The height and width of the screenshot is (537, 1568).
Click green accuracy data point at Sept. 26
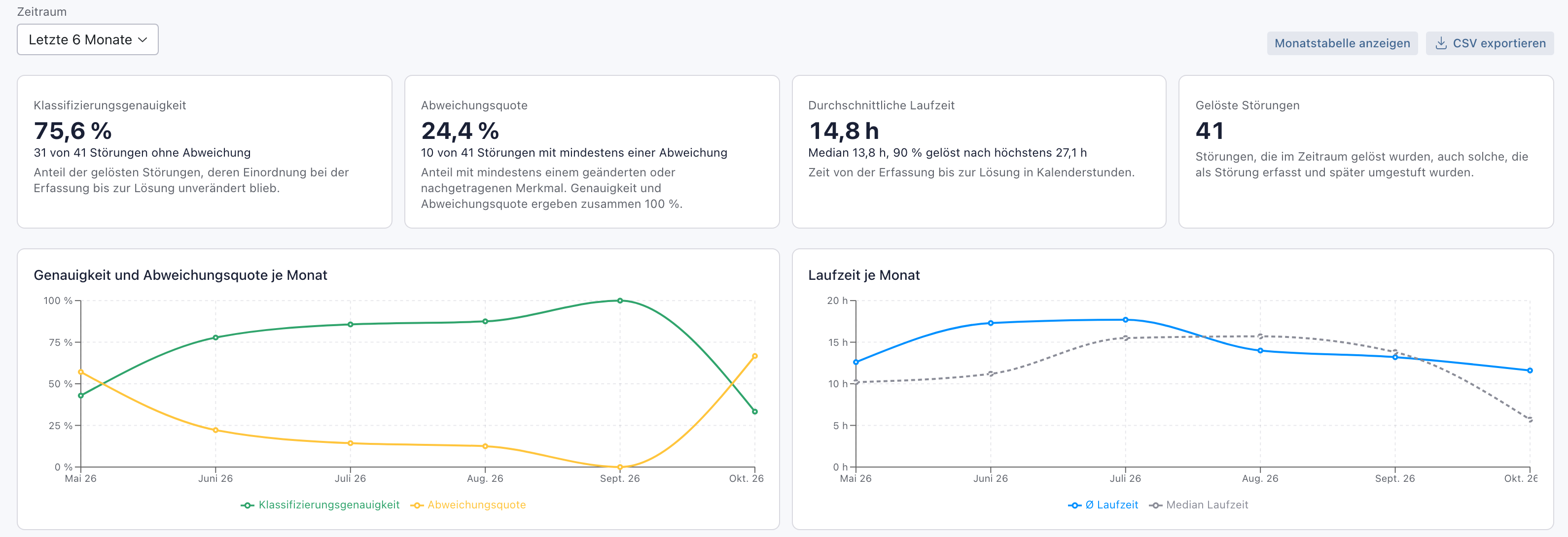[620, 301]
